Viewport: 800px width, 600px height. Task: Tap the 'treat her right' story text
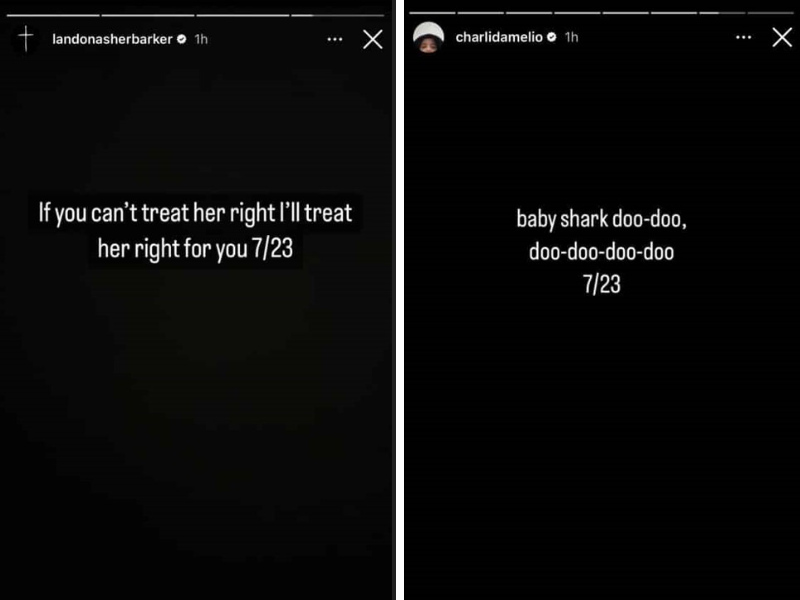[195, 231]
